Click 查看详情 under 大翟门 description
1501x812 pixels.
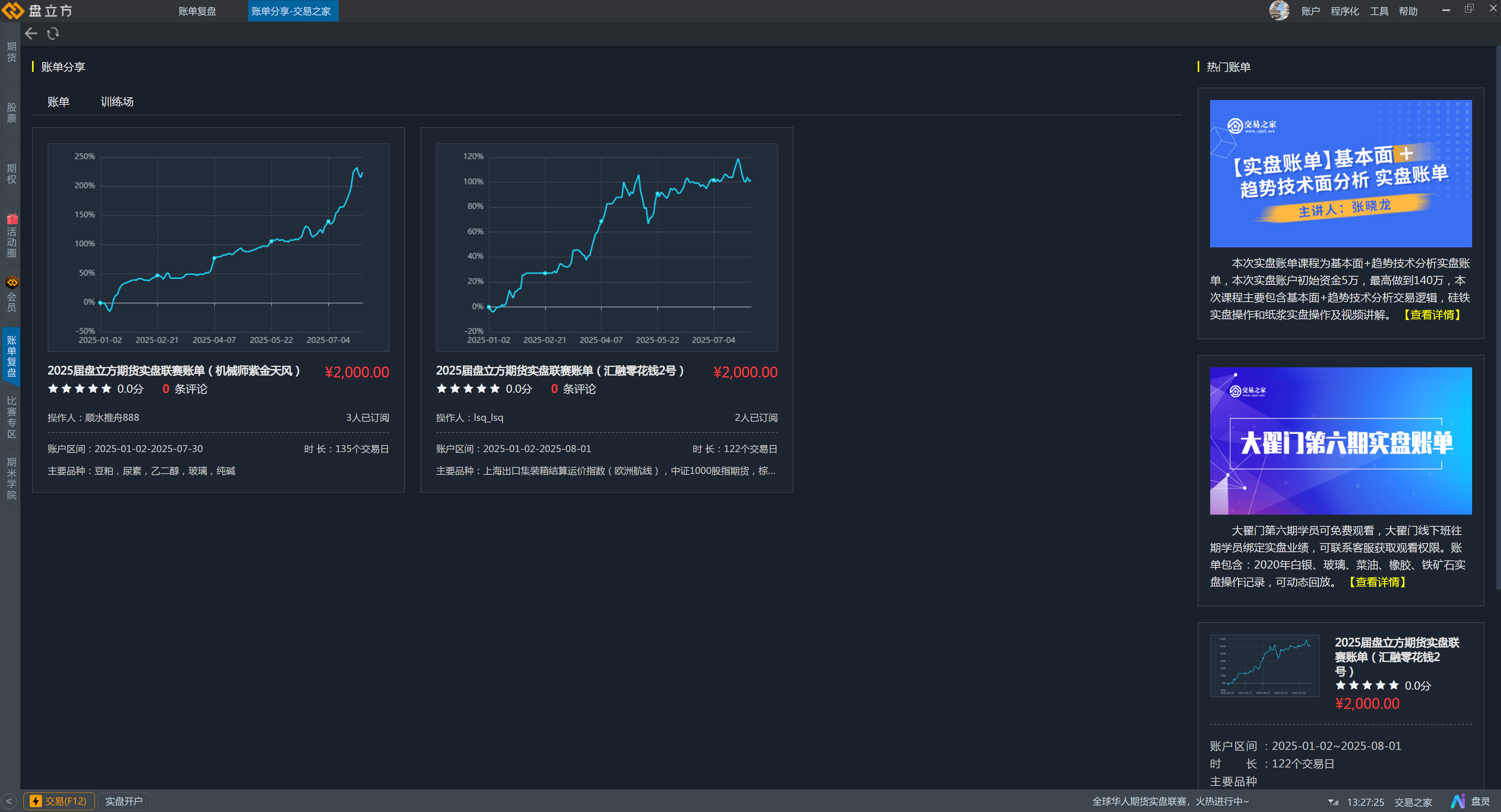[x=1377, y=583]
